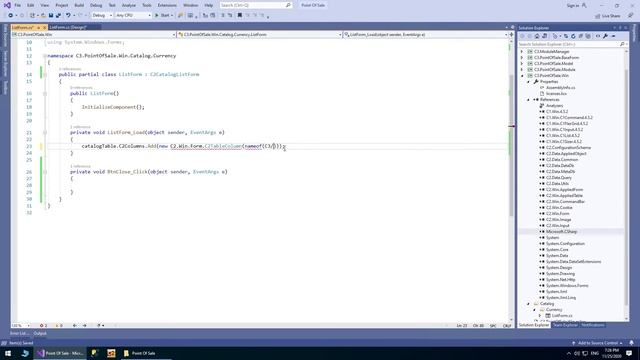
Task: Click the Visual Studio taskbar button
Action: click(60, 353)
